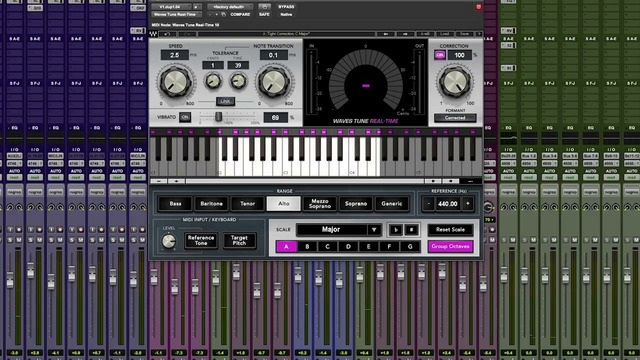
Task: Click the Note Transition value field 0.1
Action: [273, 55]
